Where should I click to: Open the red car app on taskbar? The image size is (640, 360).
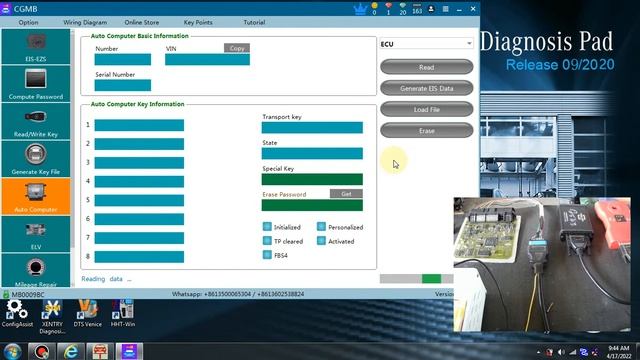pyautogui.click(x=100, y=351)
